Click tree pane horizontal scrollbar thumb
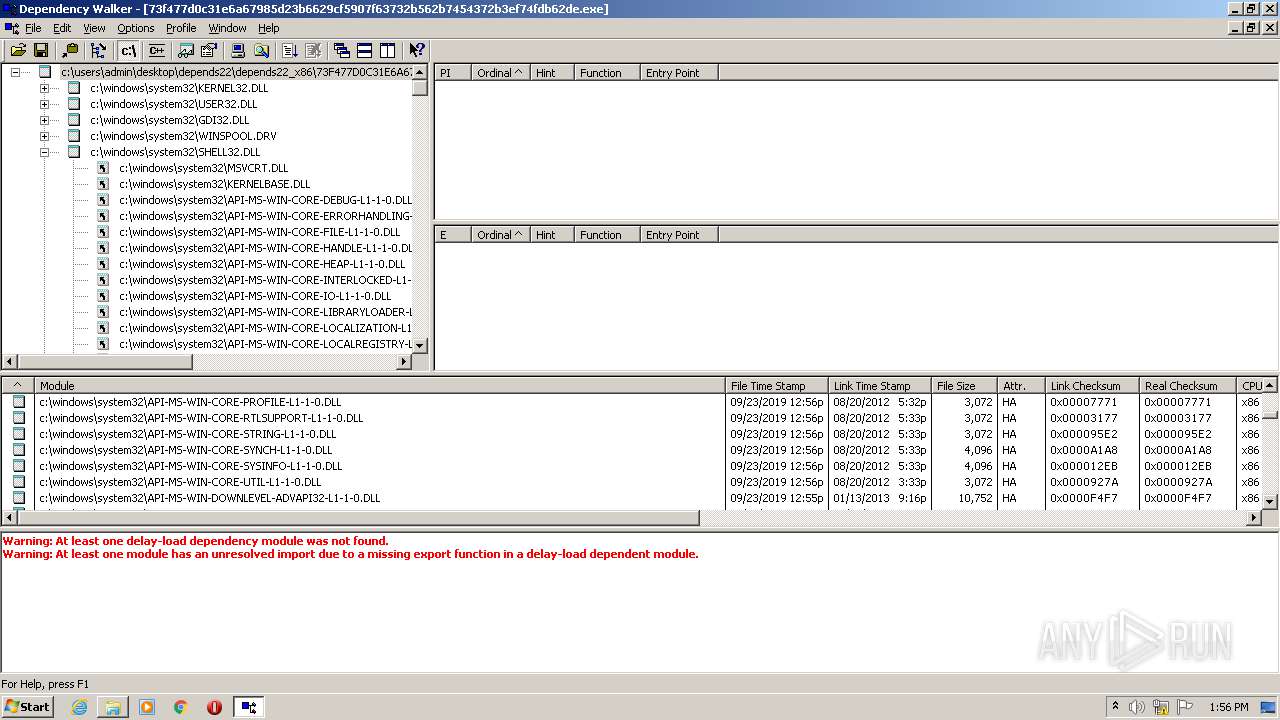Viewport: 1280px width, 720px height. click(x=105, y=361)
